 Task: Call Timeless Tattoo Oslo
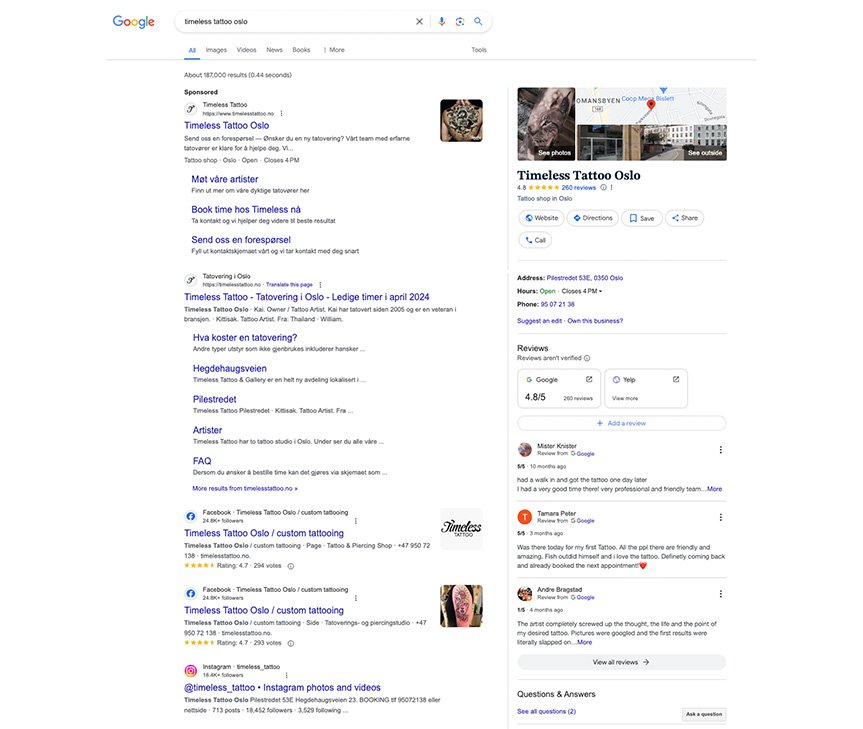tap(535, 240)
